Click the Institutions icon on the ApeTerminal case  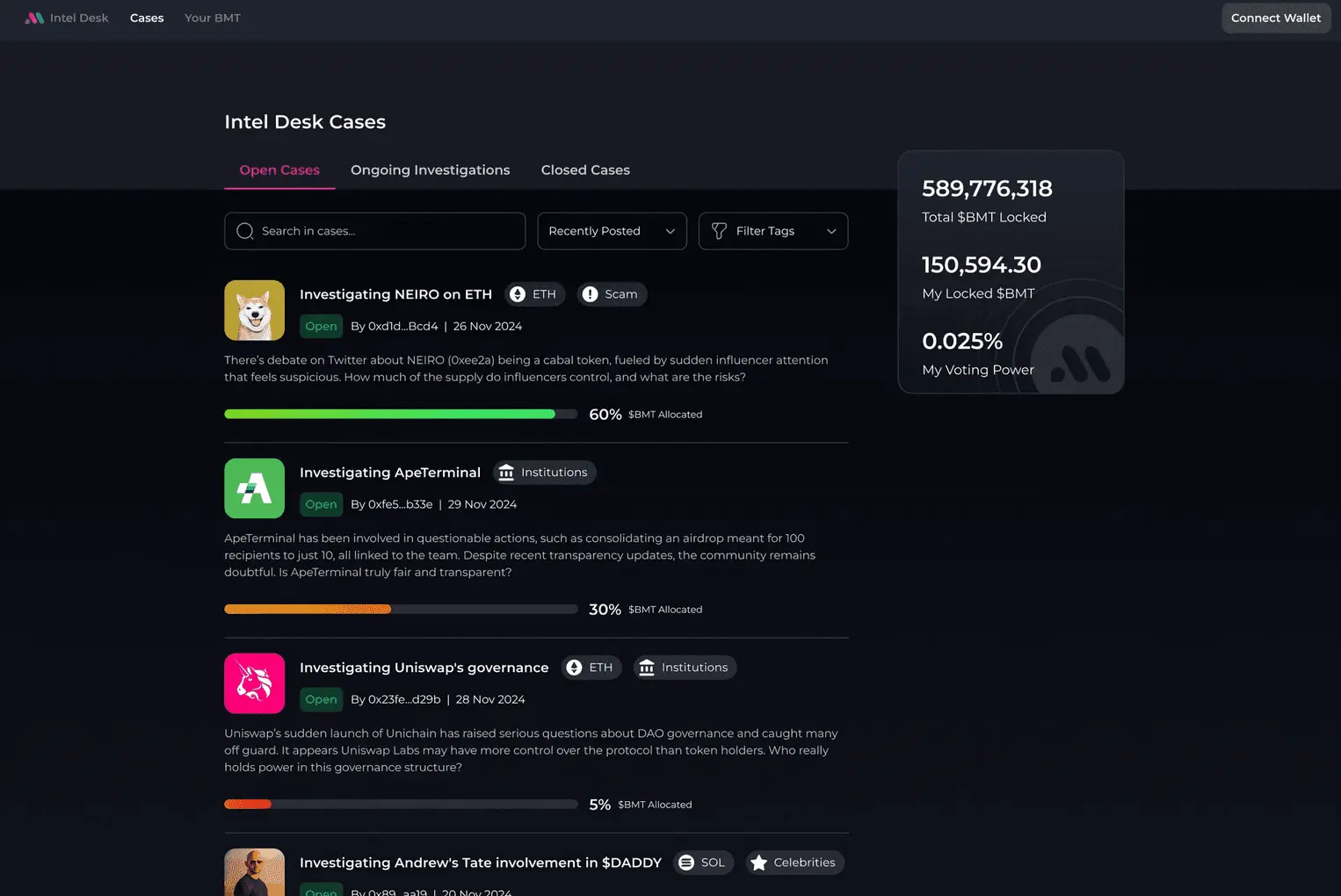pos(506,473)
